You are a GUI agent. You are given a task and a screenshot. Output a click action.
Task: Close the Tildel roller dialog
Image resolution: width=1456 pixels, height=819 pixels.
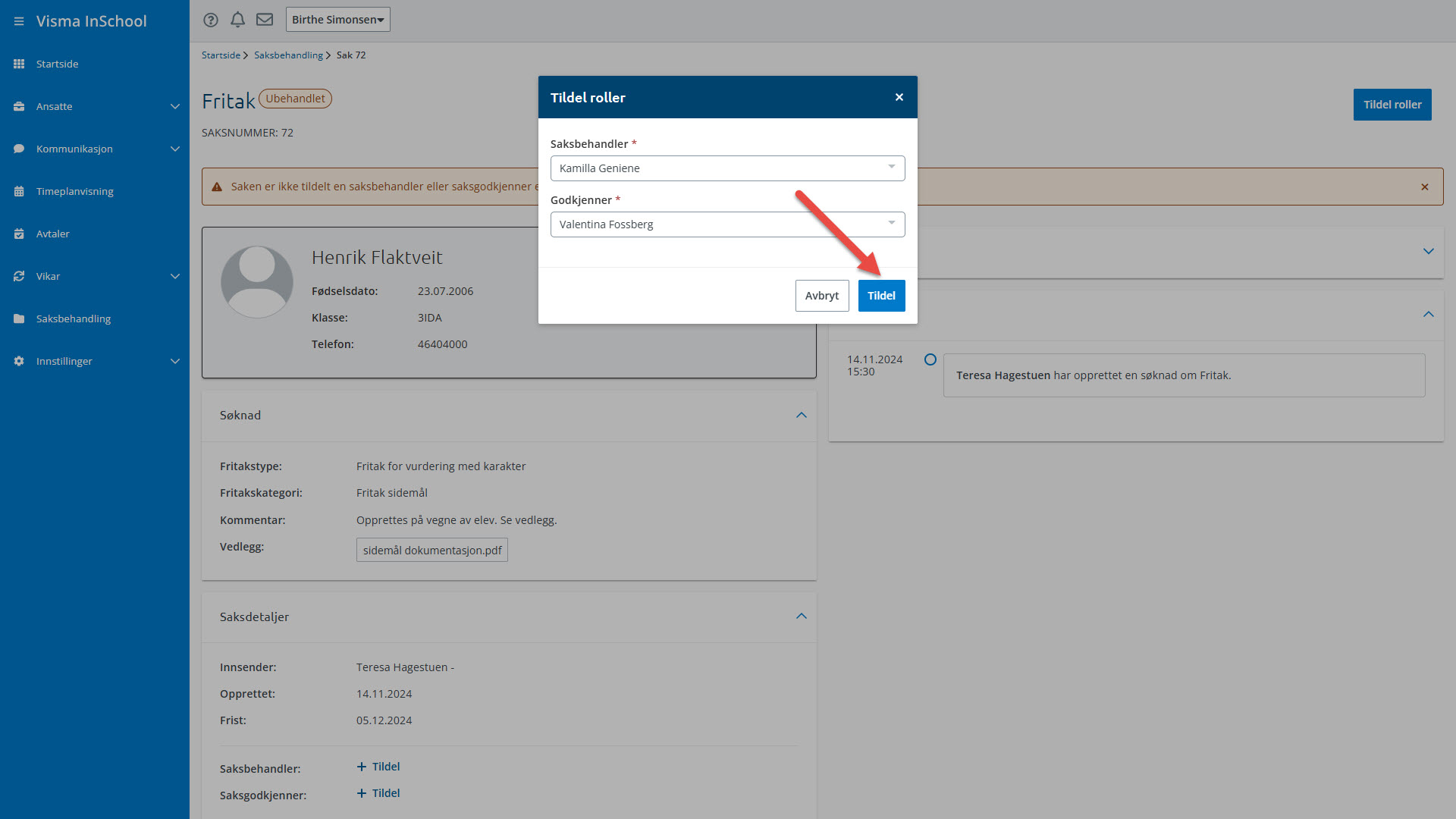899,97
